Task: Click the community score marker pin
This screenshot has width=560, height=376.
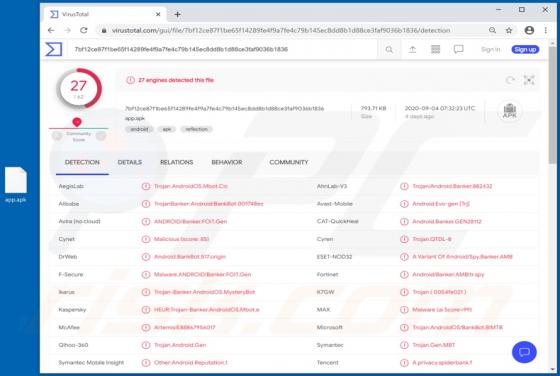Action: [x=77, y=122]
